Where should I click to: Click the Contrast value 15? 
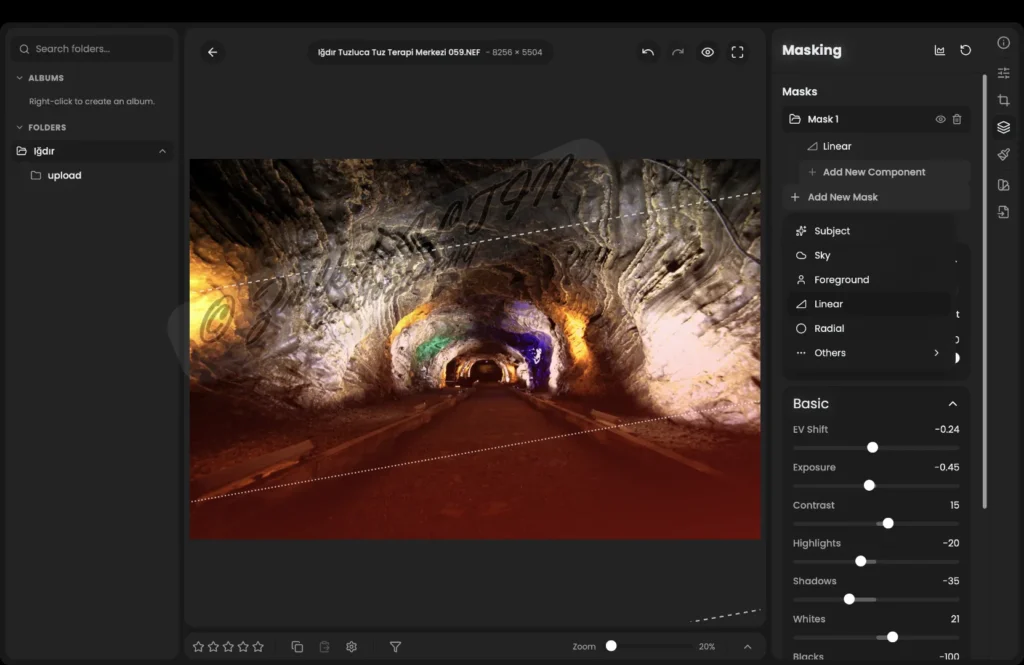(x=954, y=505)
